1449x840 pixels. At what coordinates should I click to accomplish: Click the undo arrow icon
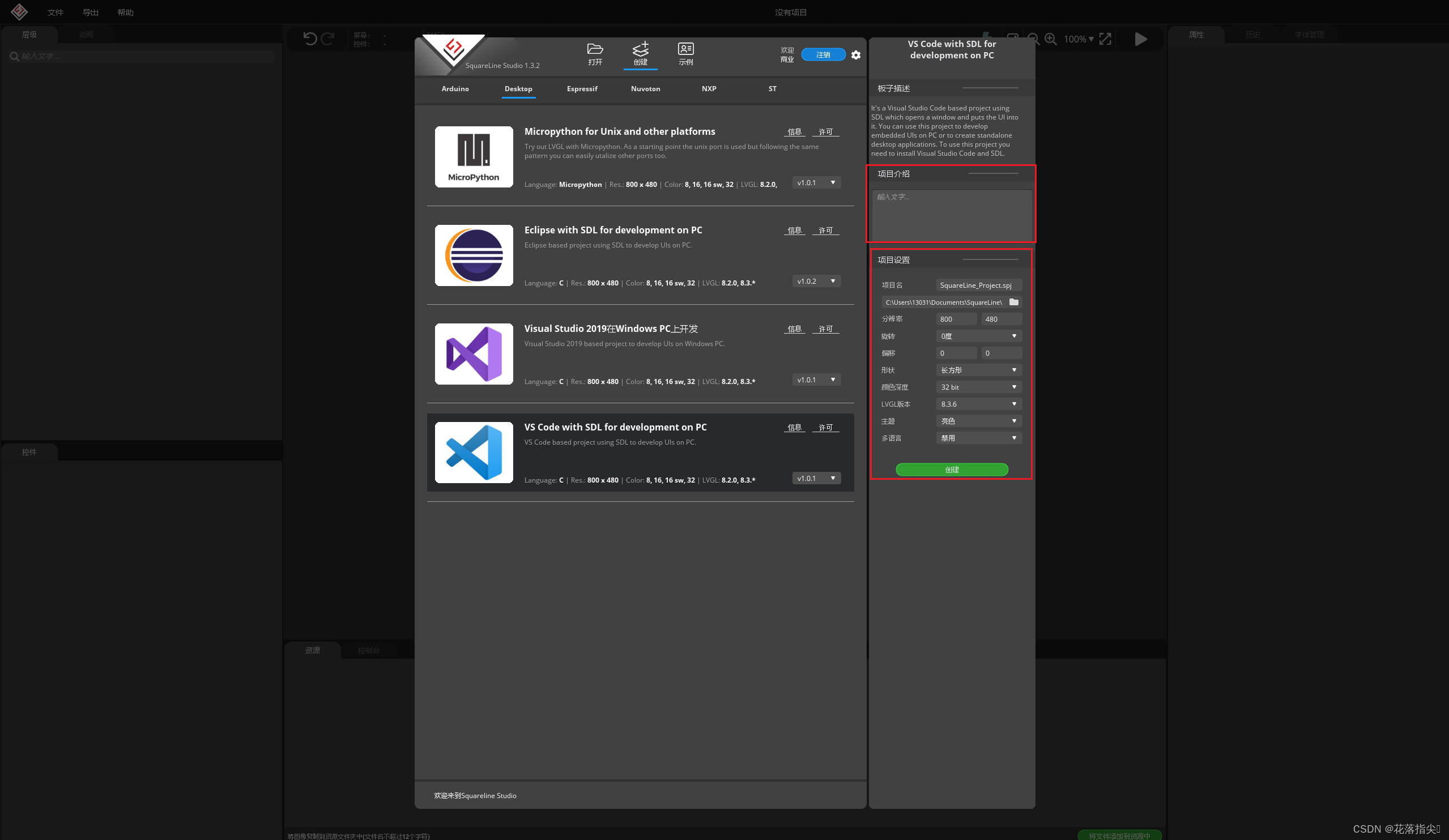(x=310, y=39)
